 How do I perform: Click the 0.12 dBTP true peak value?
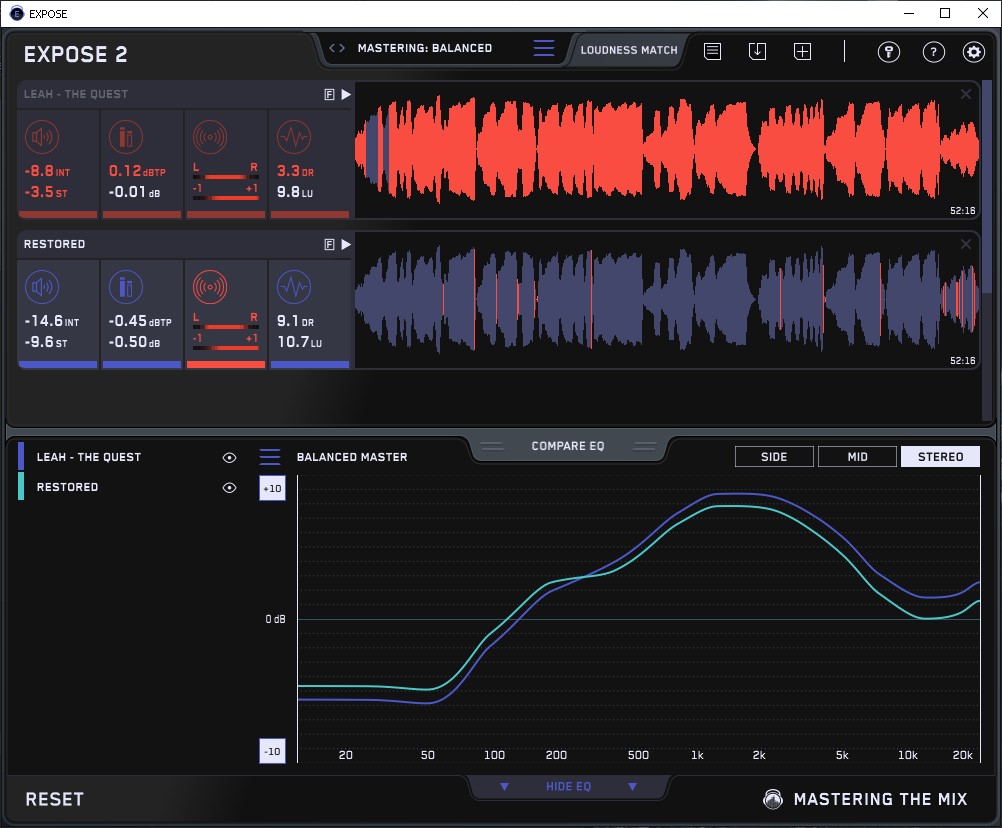(x=137, y=171)
